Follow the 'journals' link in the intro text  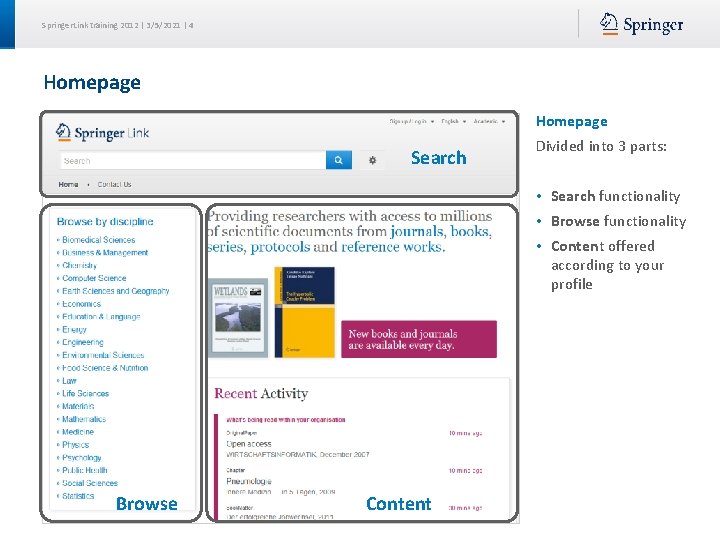click(417, 231)
